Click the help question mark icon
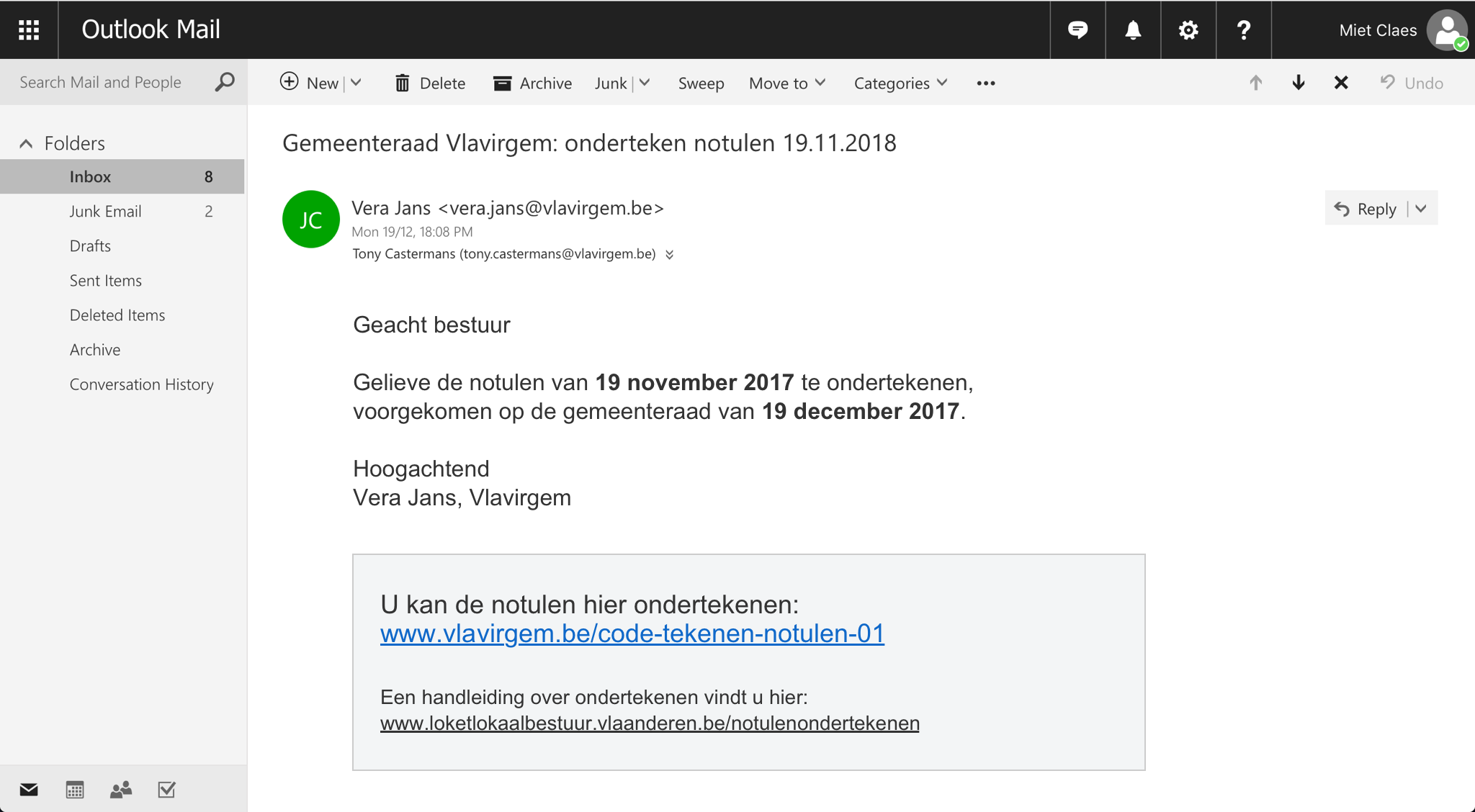 click(x=1244, y=30)
